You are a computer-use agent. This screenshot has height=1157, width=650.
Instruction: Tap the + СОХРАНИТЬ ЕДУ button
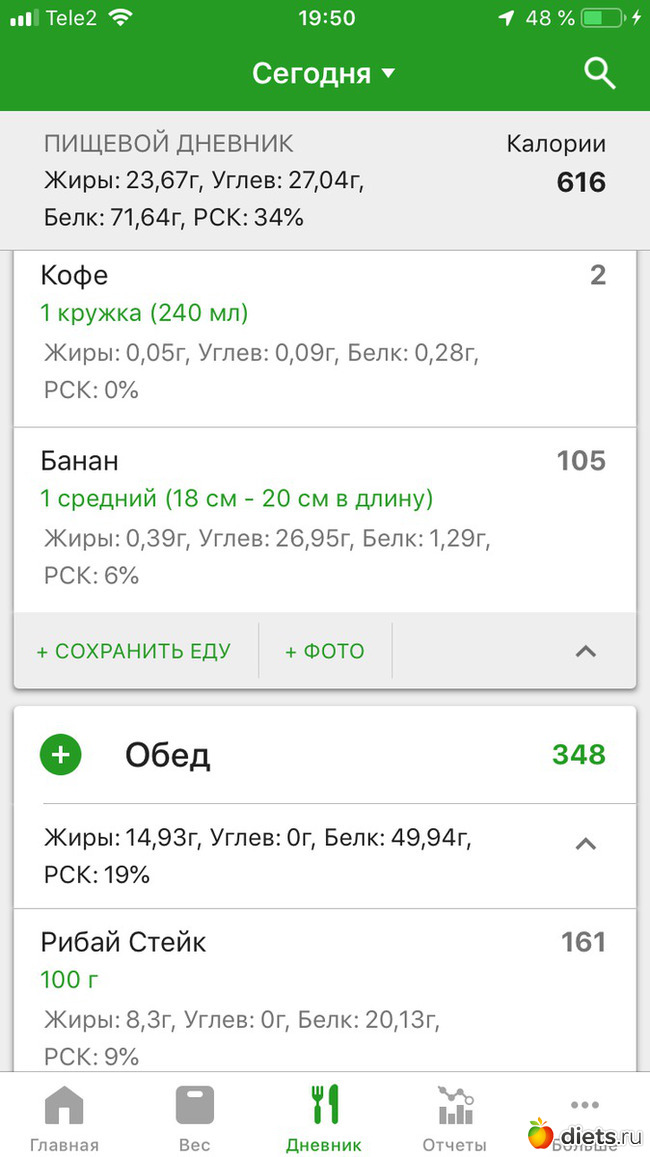133,651
